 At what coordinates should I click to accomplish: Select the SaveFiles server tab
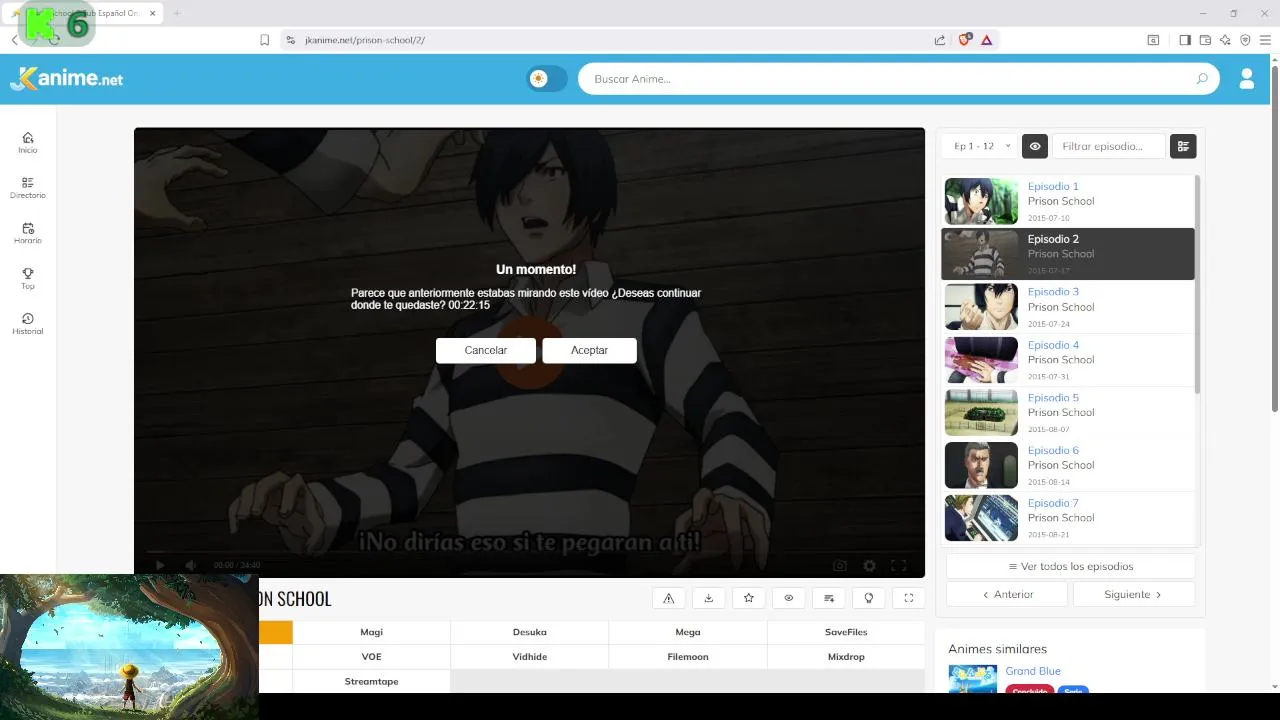(x=846, y=632)
